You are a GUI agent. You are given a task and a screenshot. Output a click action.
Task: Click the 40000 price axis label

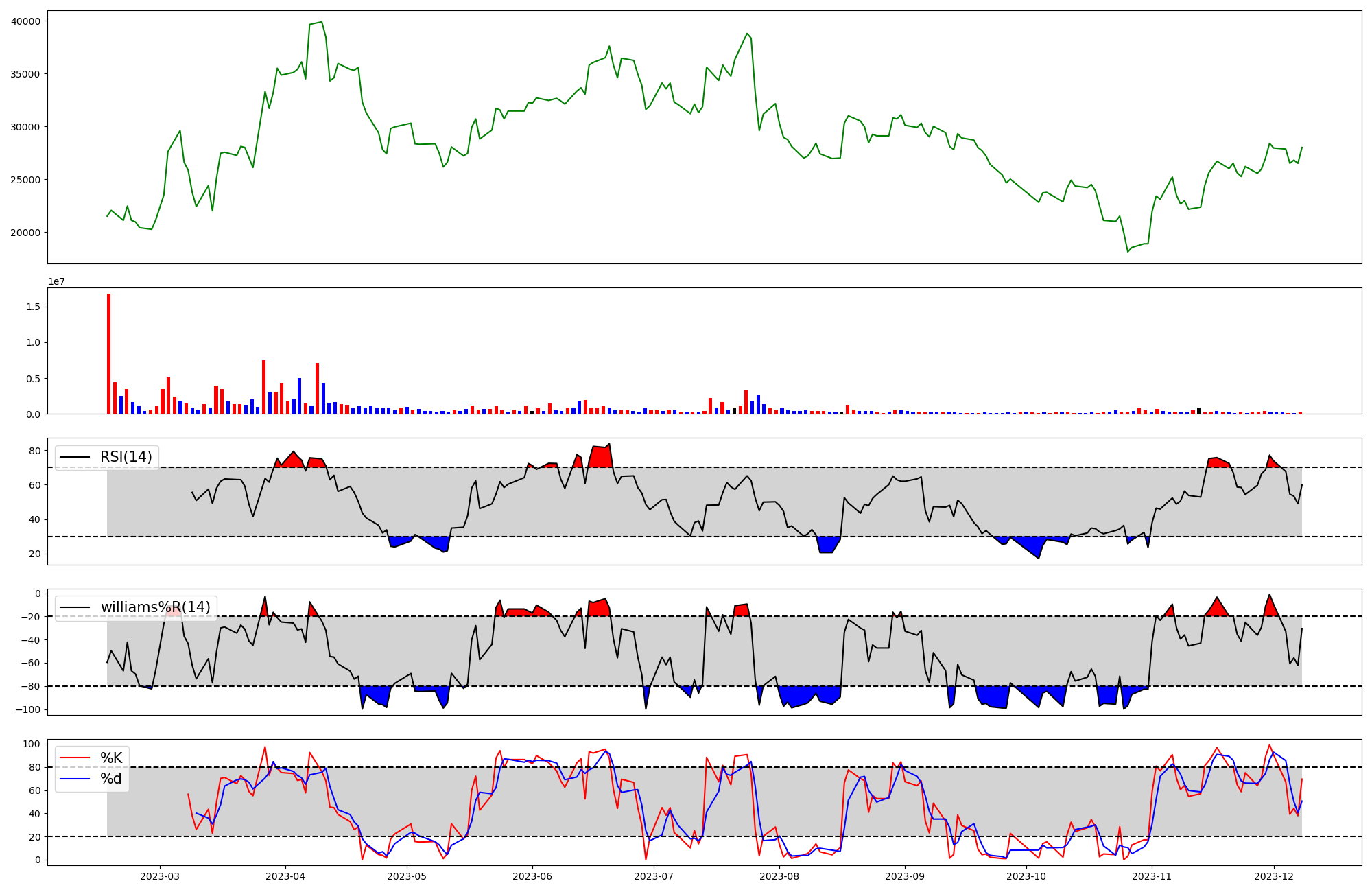click(26, 21)
